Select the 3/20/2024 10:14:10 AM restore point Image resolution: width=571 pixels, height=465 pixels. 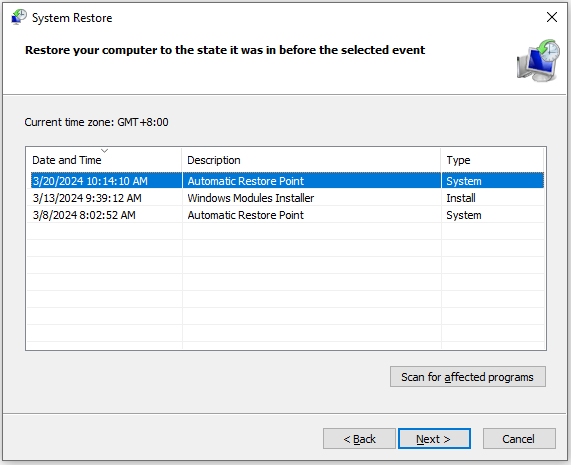coord(286,181)
